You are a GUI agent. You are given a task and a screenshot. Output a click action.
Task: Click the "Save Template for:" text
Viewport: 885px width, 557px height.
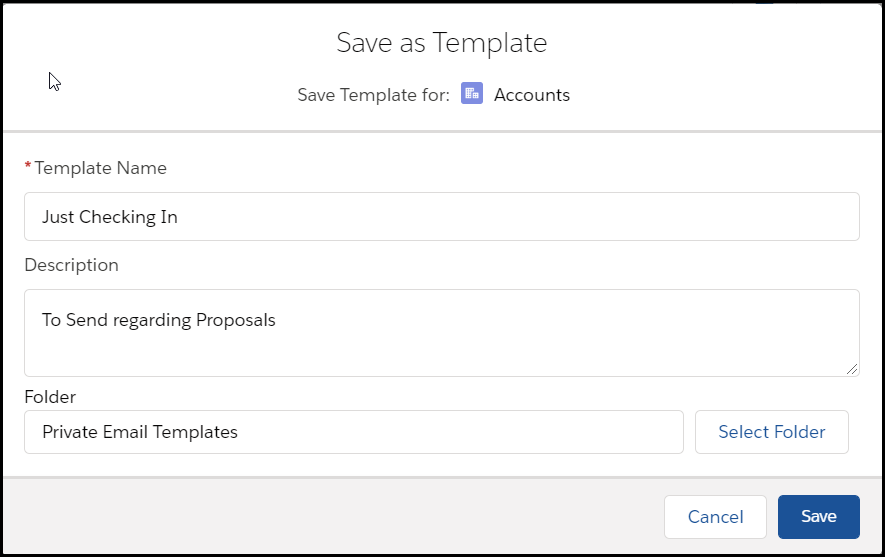[373, 95]
